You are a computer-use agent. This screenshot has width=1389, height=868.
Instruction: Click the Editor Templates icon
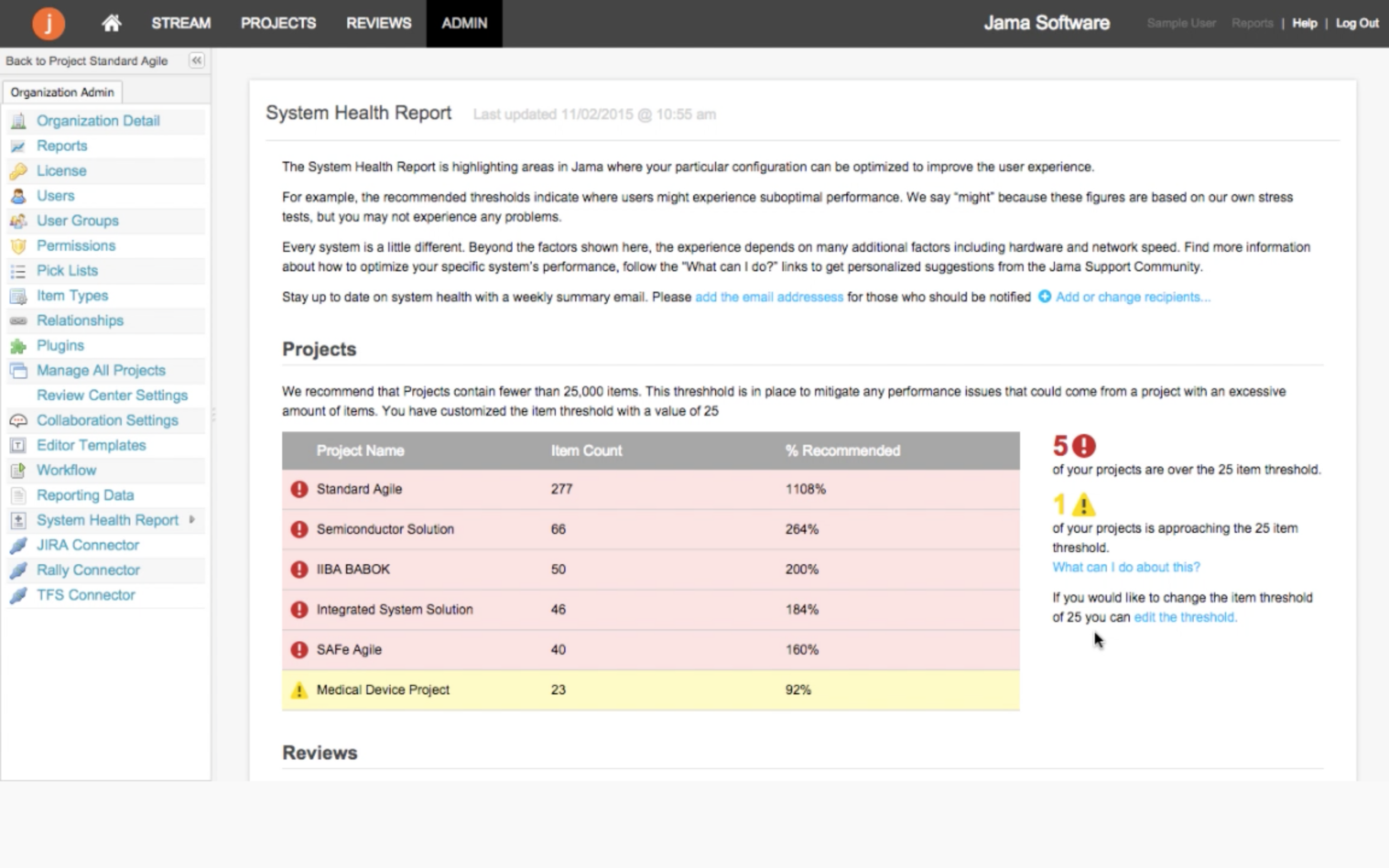18,445
